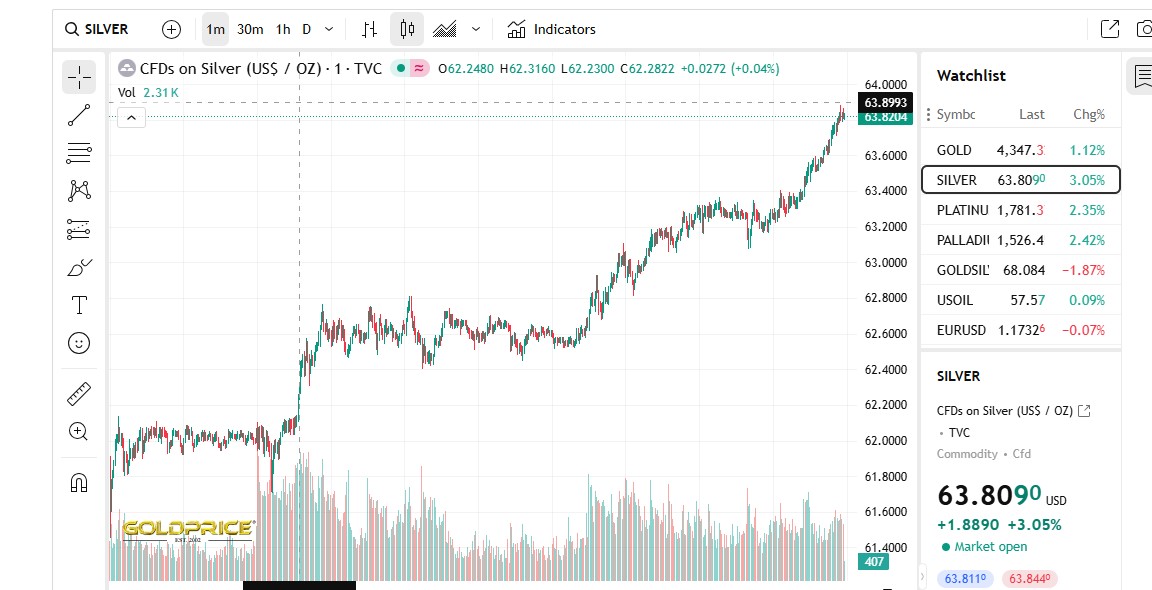Screen dimensions: 1152x590
Task: Click the silver symbol logo in the chart legend
Action: tap(127, 68)
